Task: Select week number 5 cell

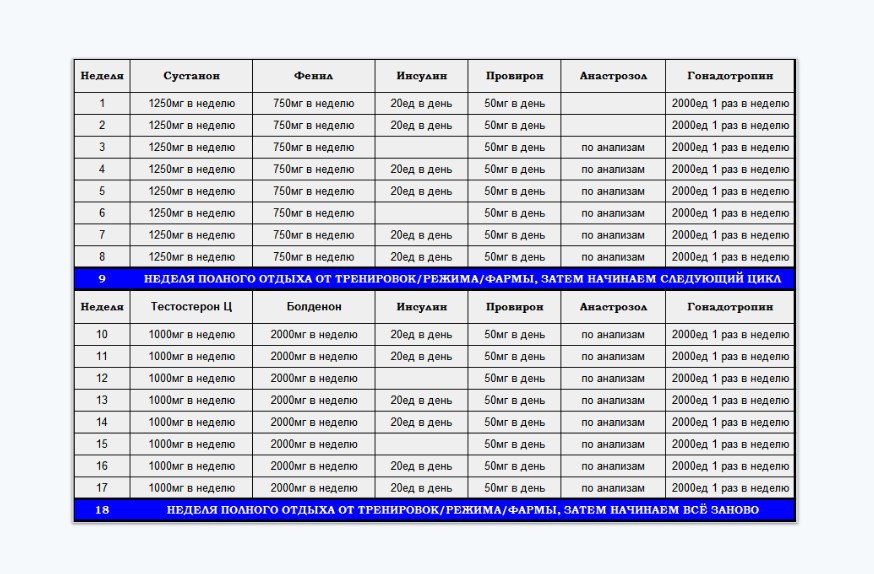Action: [102, 191]
